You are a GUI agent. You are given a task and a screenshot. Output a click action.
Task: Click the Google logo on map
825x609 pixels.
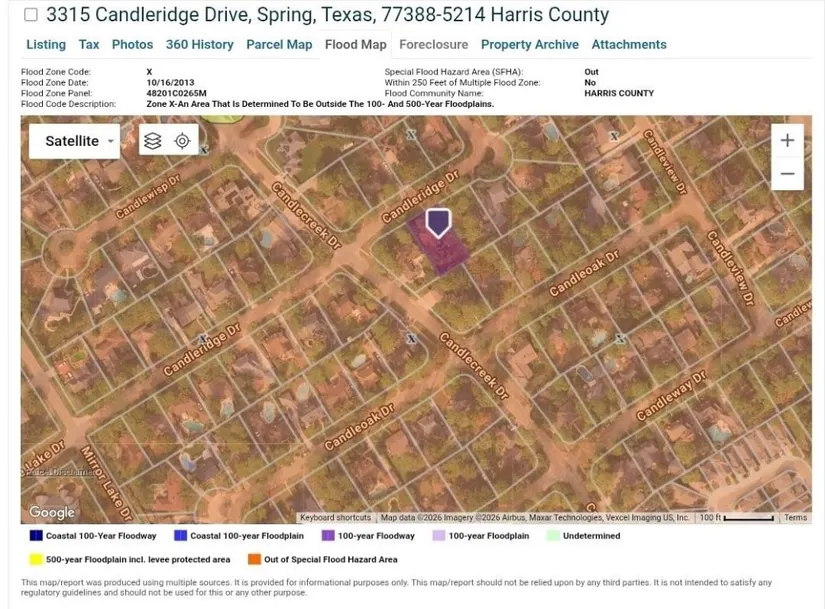(x=52, y=512)
